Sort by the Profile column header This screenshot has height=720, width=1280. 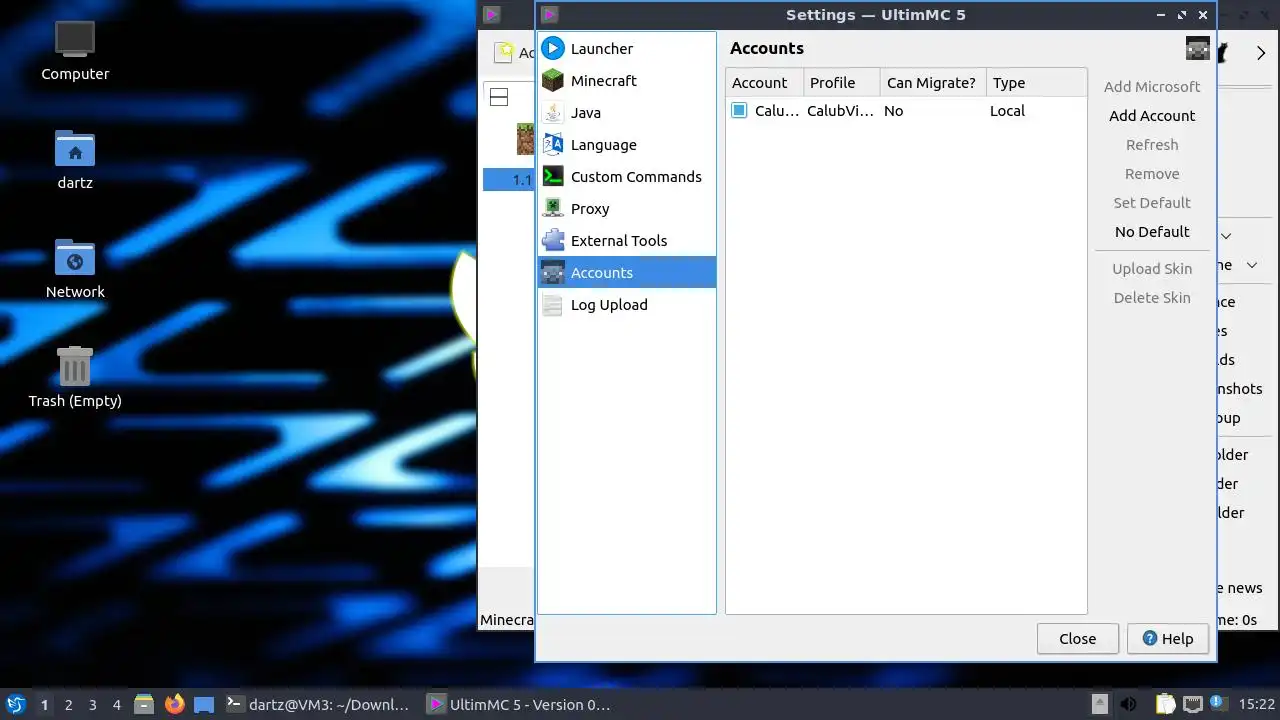coord(842,83)
